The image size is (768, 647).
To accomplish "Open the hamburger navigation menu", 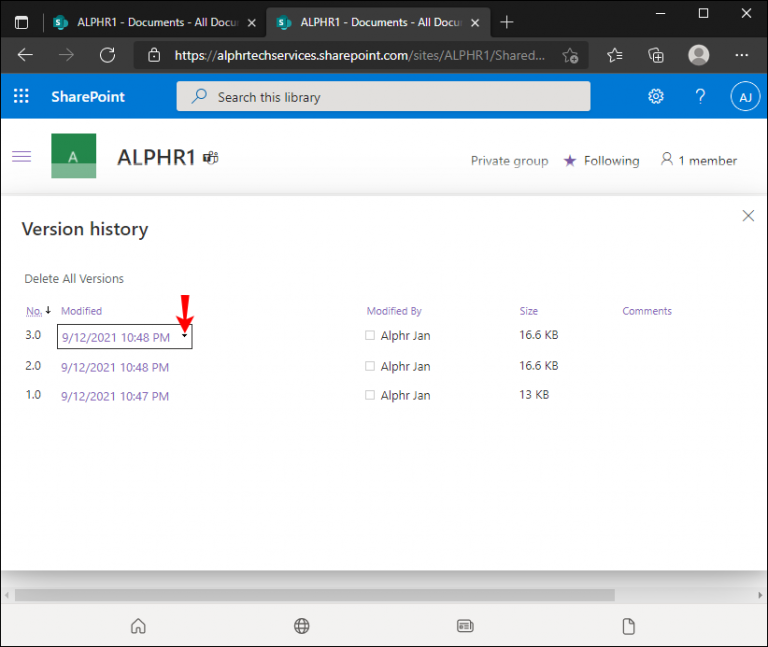I will 21,156.
